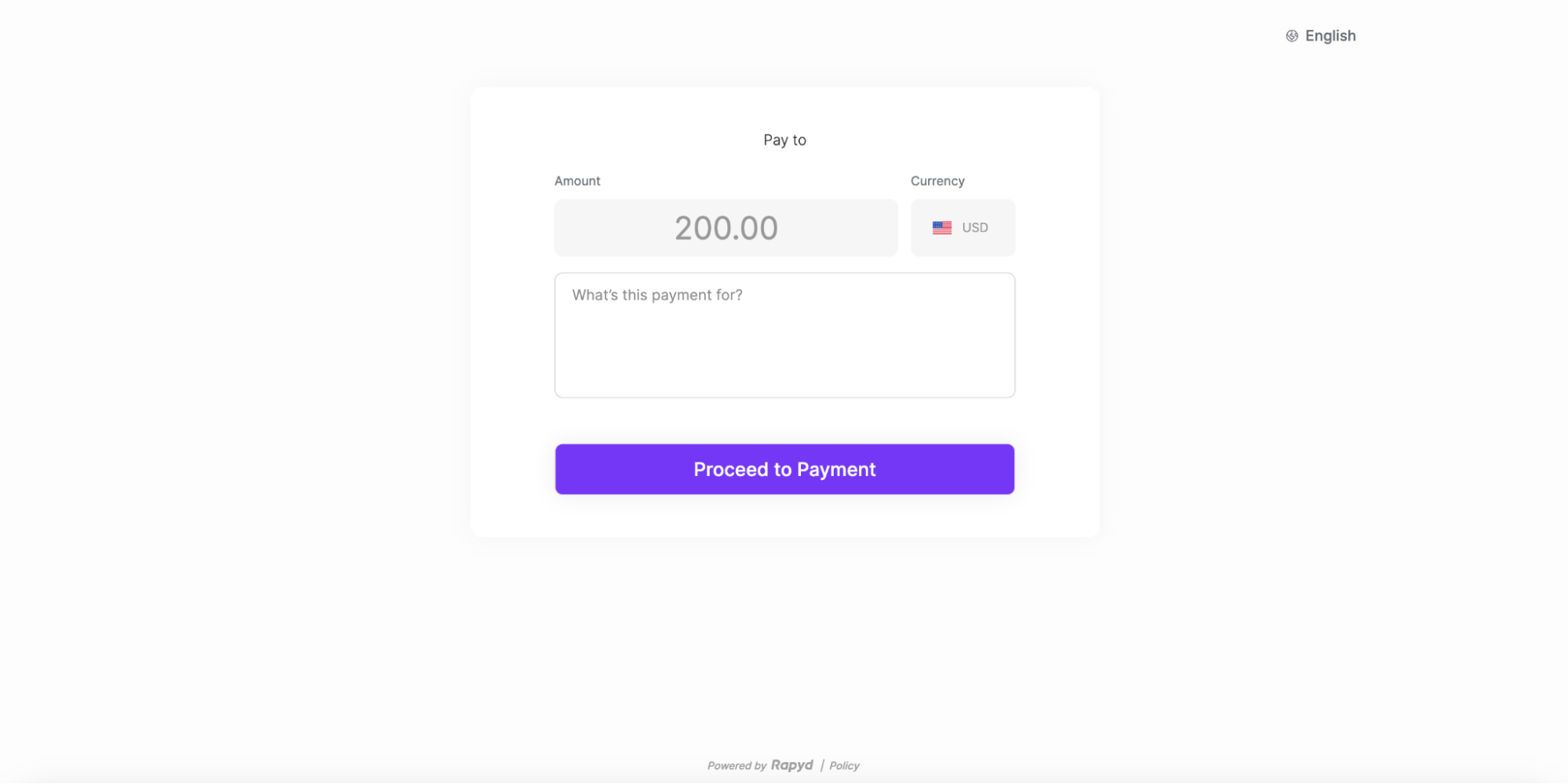Open the language menu via the globe symbol
Viewport: 1568px width, 784px height.
tap(1291, 35)
